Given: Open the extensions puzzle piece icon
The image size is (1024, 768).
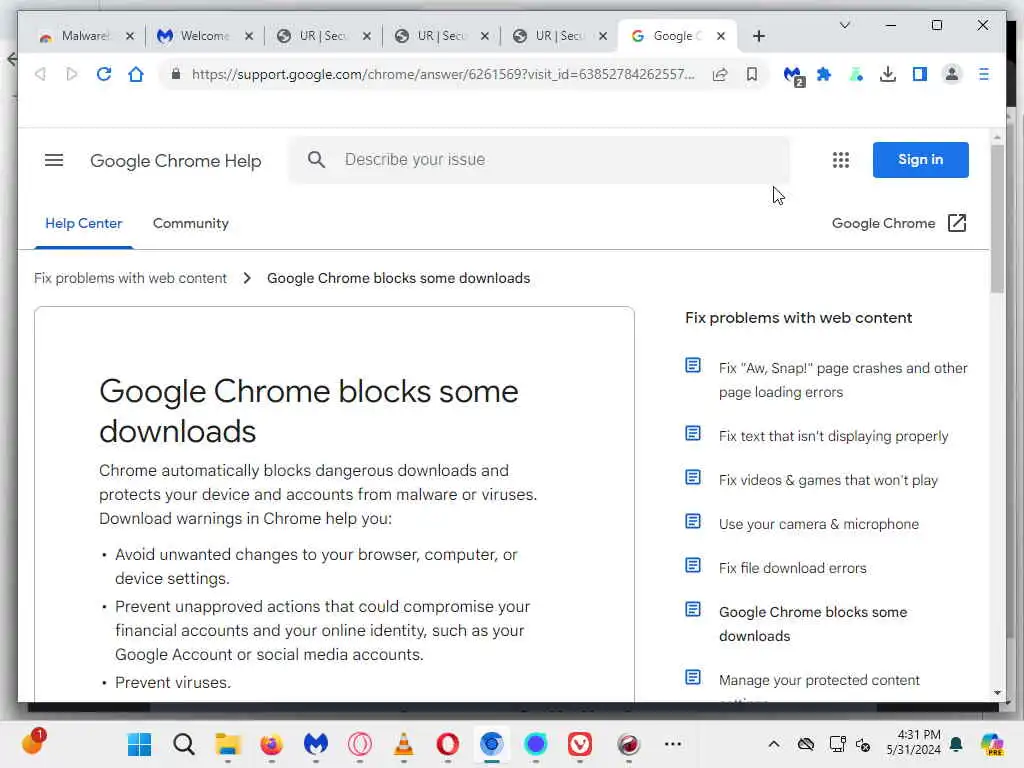Looking at the screenshot, I should point(824,74).
